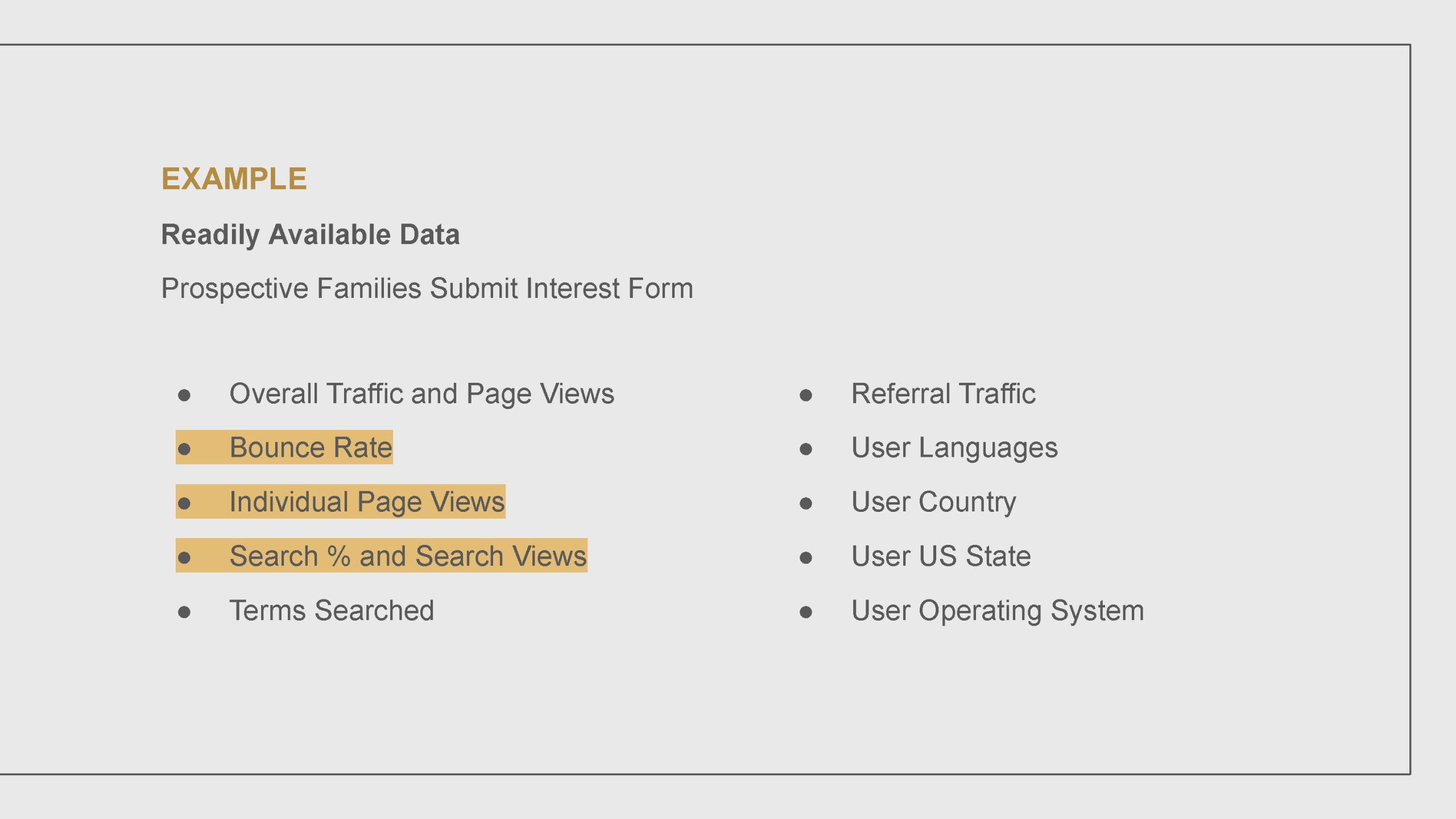Click bullet dot before Terms Searched
The width and height of the screenshot is (1456, 819).
184,612
